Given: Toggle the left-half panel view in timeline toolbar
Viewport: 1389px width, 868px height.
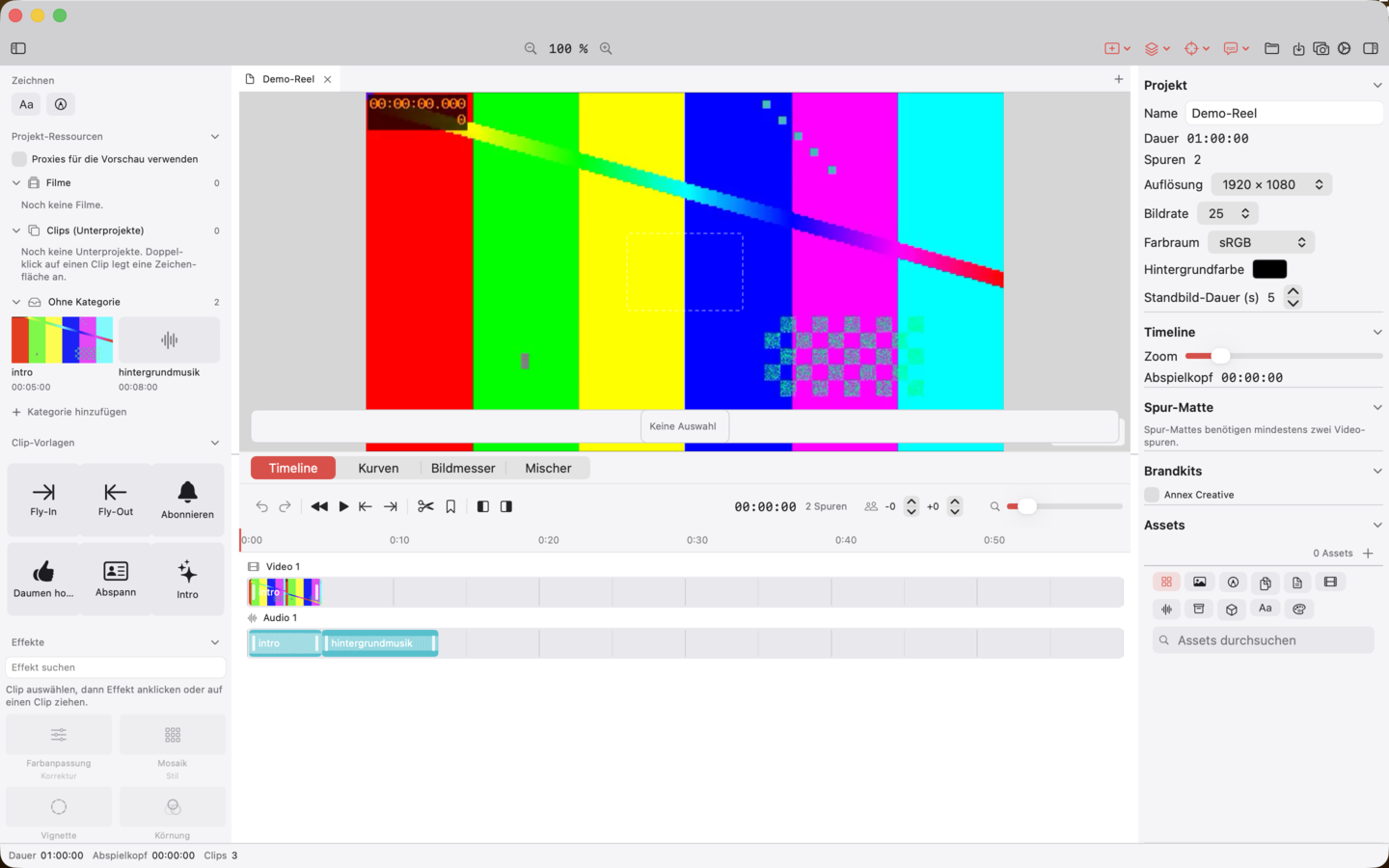Looking at the screenshot, I should (483, 506).
